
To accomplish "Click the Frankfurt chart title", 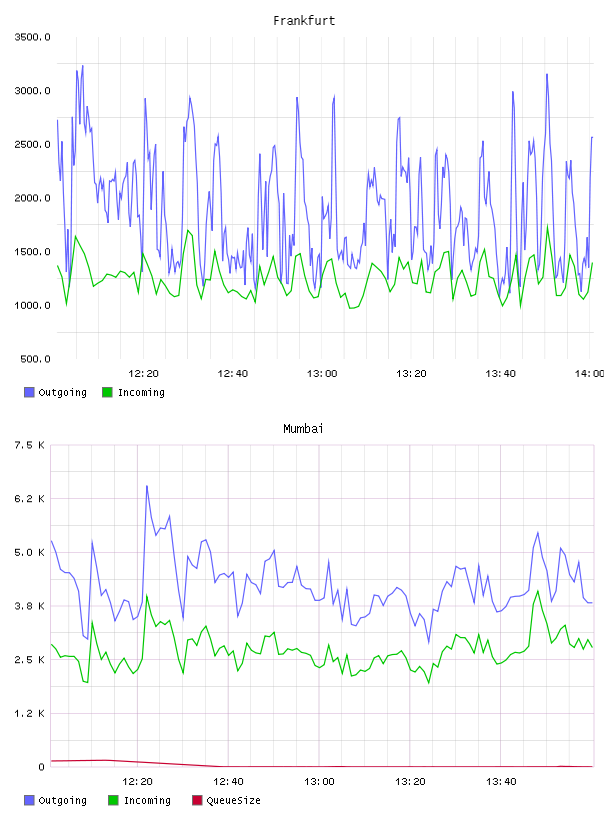I will point(304,21).
